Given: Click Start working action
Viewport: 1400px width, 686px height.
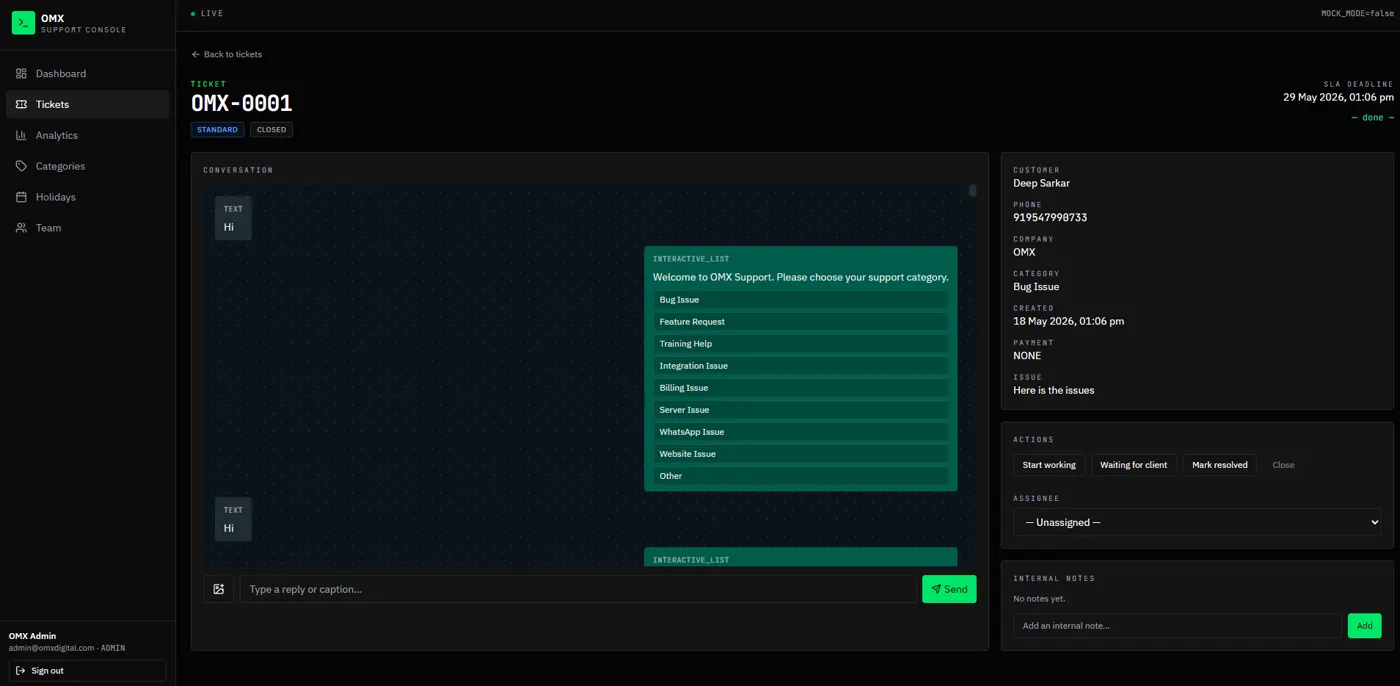Looking at the screenshot, I should (x=1049, y=465).
